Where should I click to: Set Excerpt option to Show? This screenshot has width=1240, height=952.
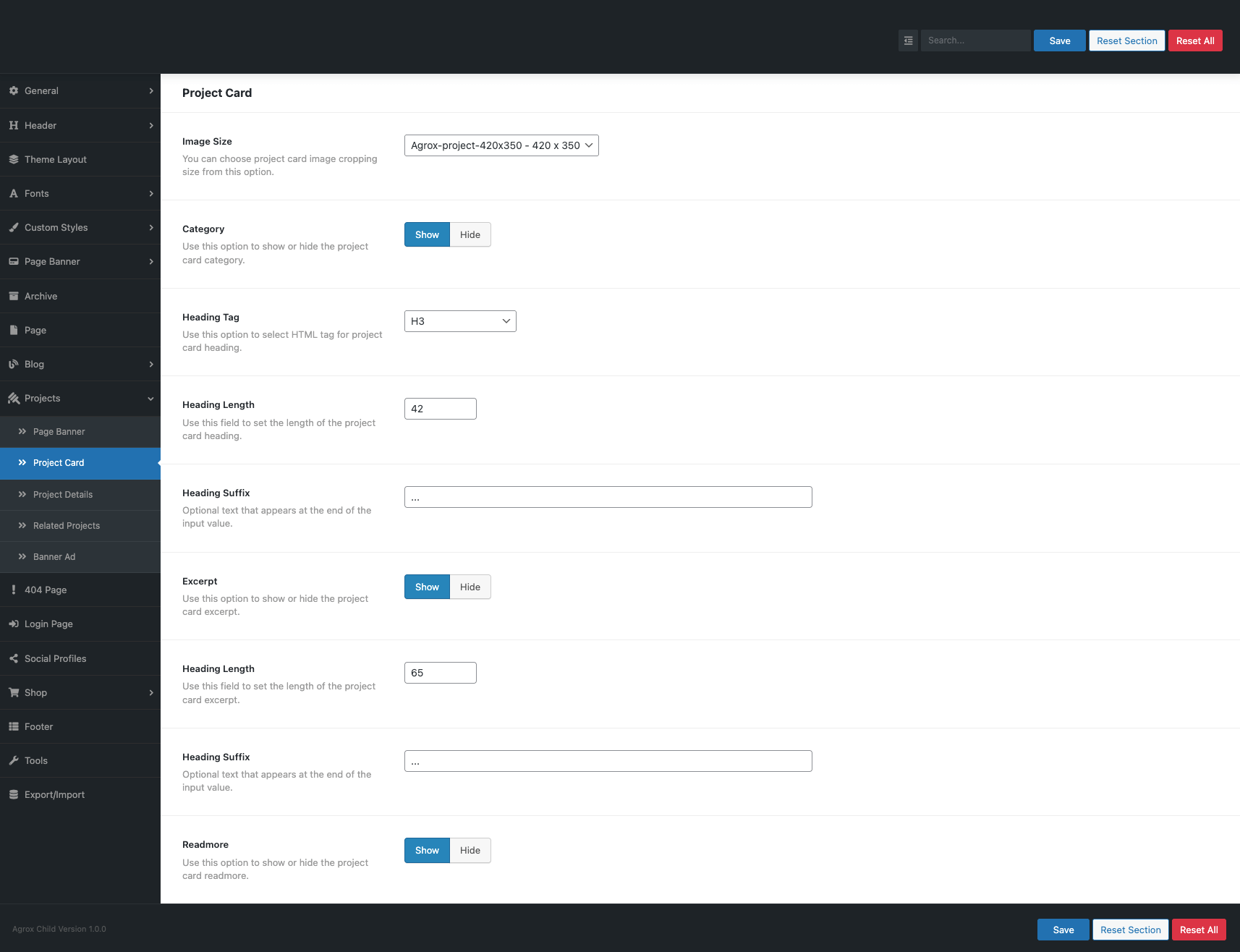427,587
